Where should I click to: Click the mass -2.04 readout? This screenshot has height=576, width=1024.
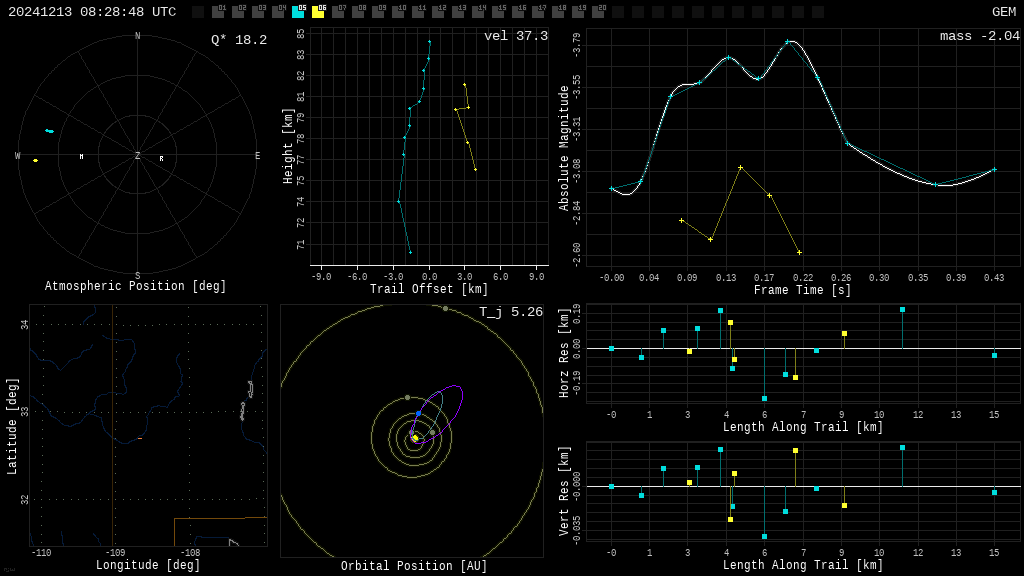979,36
